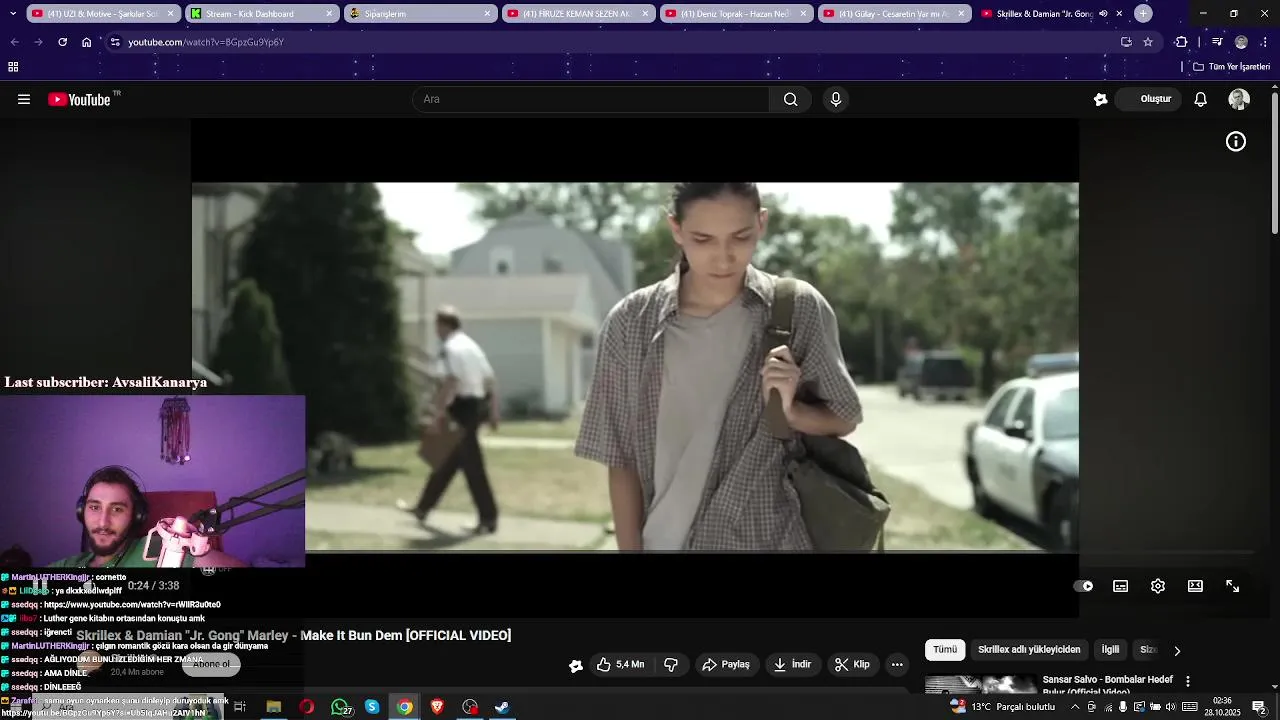Open Brave browser from the taskbar

437,707
